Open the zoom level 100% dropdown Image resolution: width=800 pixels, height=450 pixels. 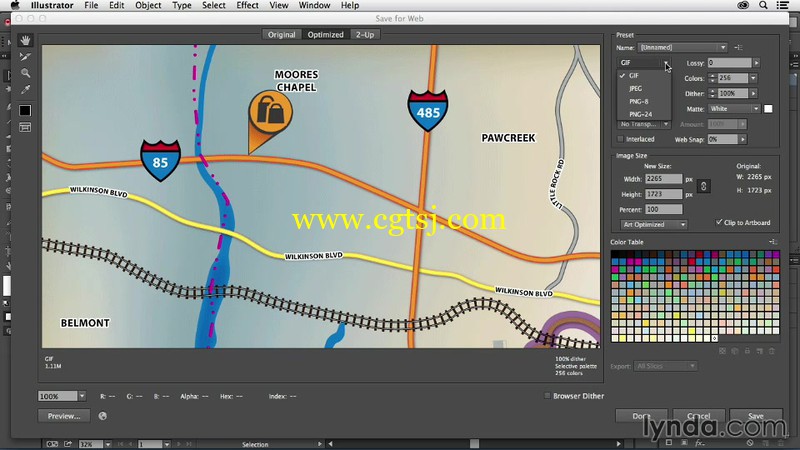pos(82,396)
